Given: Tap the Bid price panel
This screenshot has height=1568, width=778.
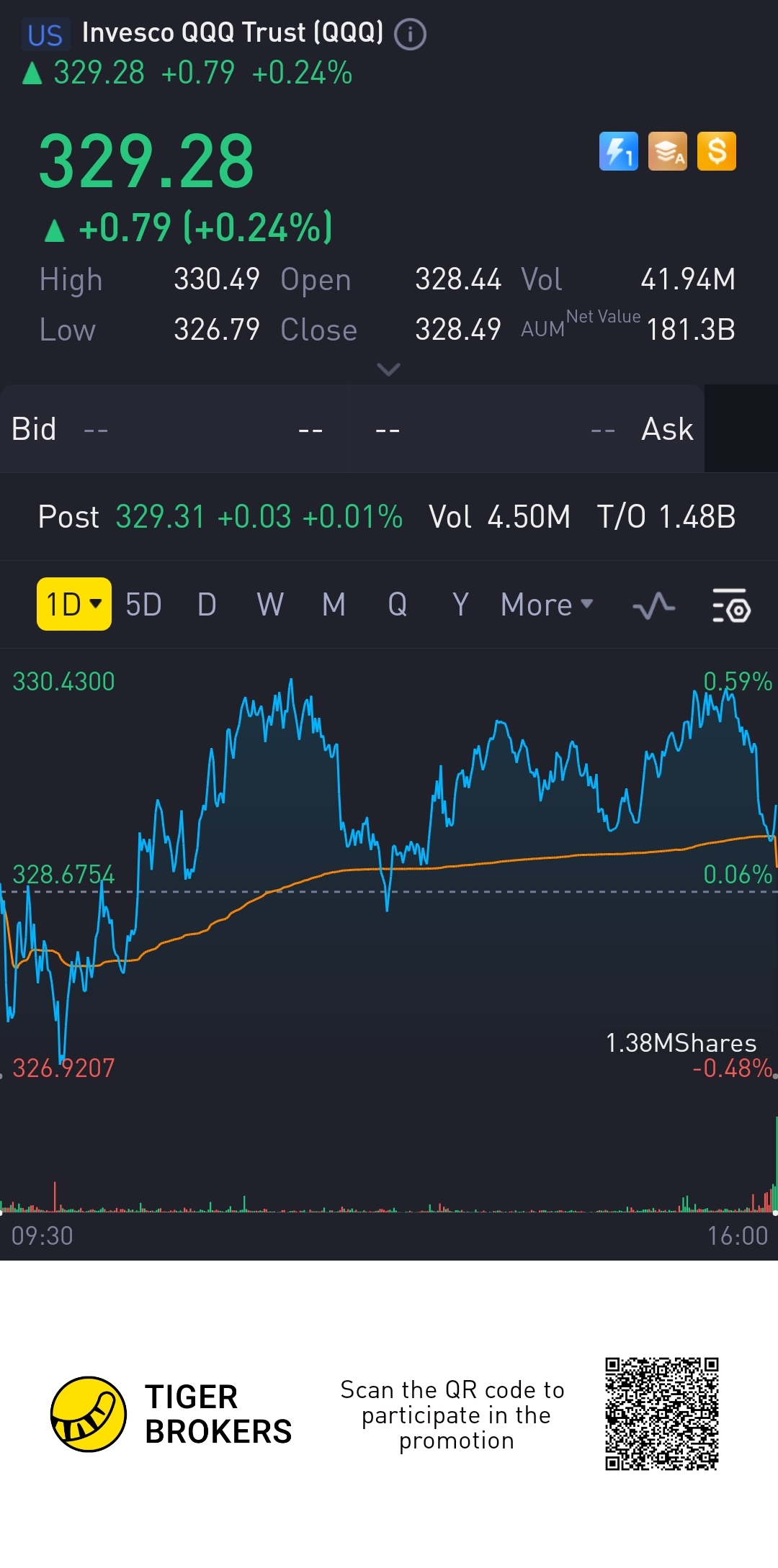Looking at the screenshot, I should (174, 429).
